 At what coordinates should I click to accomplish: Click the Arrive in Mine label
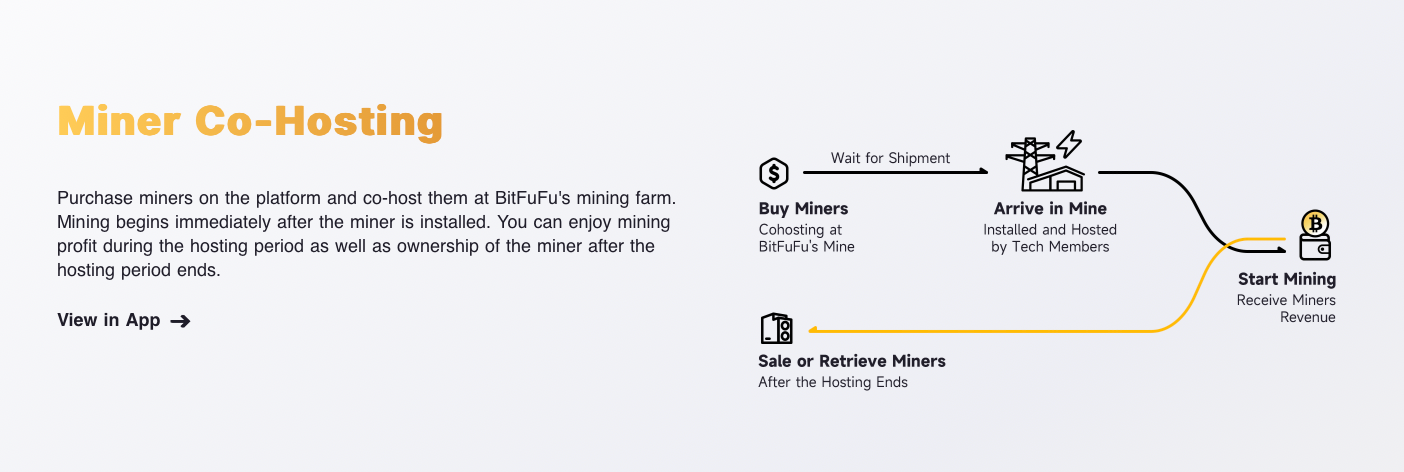(1050, 209)
